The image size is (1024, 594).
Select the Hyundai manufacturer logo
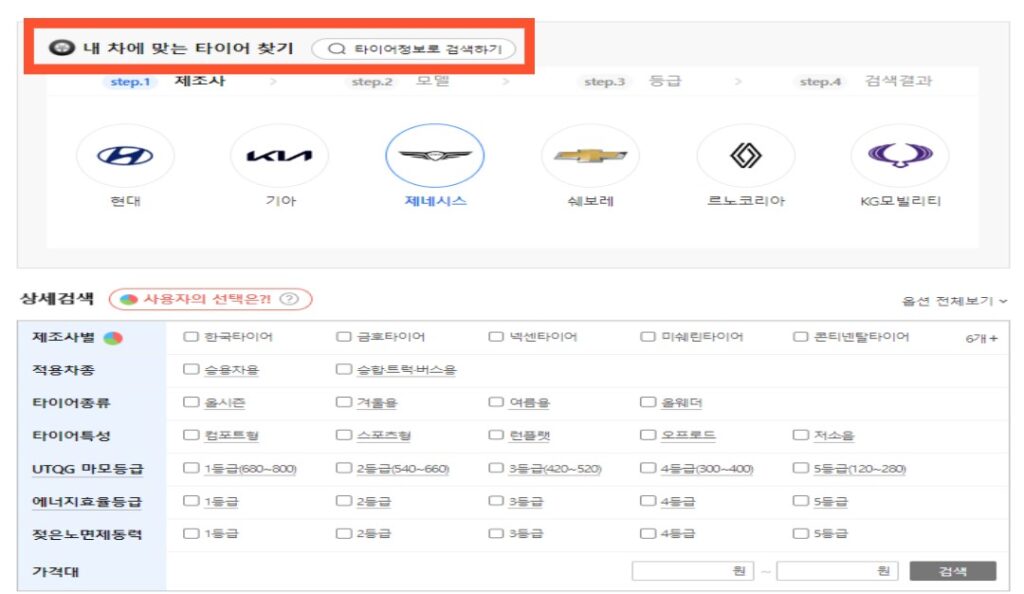tap(125, 156)
